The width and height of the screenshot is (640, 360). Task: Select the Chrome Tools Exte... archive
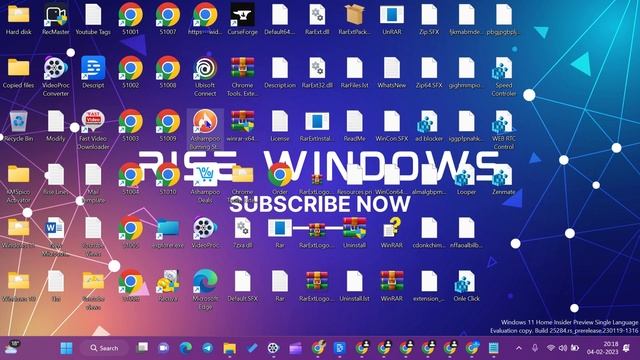(242, 76)
